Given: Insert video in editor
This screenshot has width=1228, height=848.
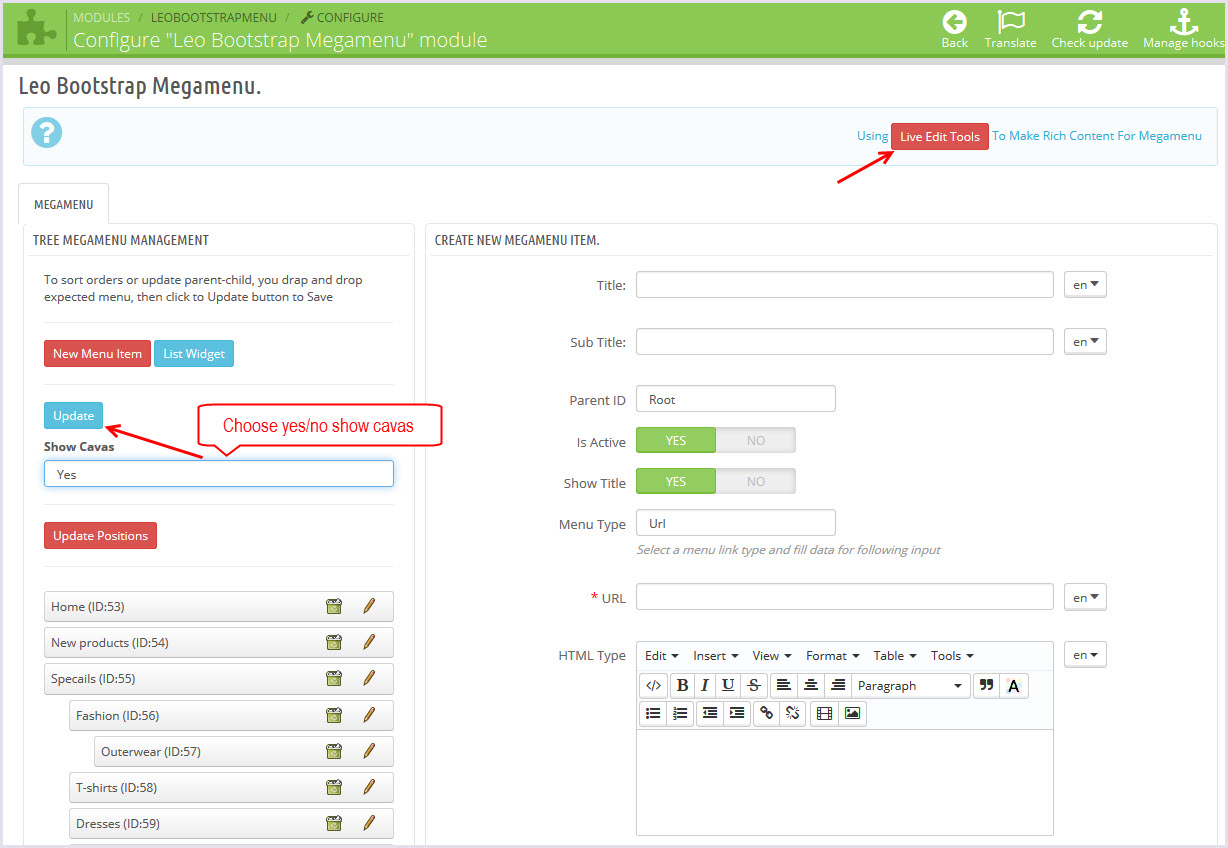Looking at the screenshot, I should pos(824,713).
